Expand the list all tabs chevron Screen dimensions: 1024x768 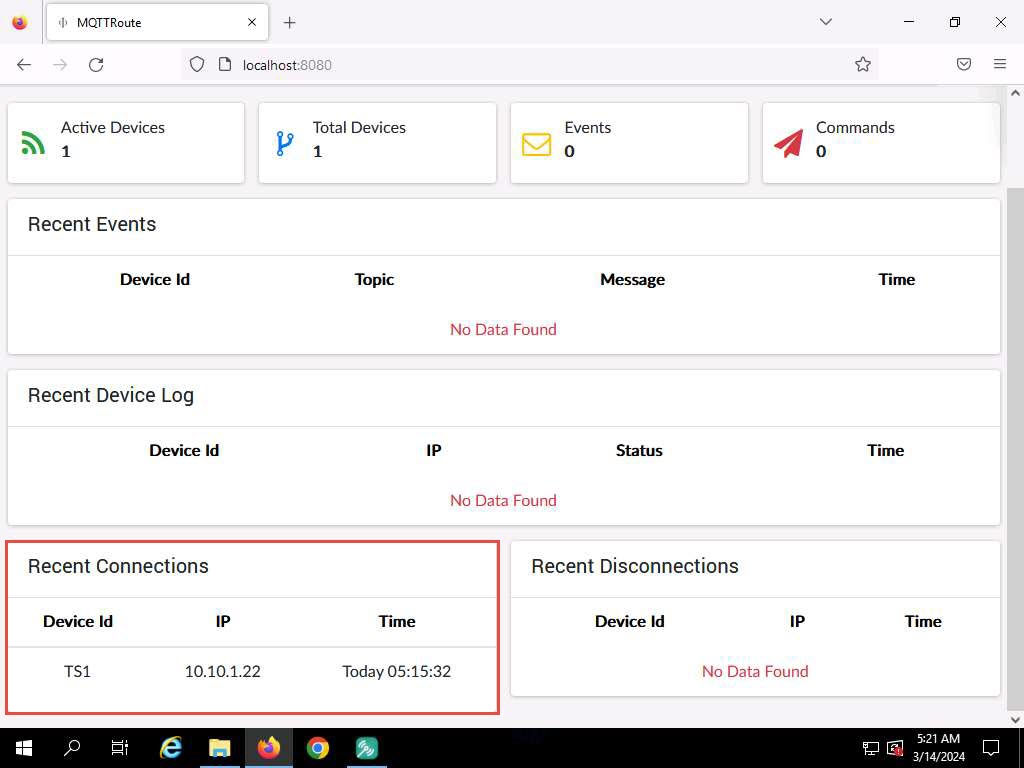[x=825, y=22]
